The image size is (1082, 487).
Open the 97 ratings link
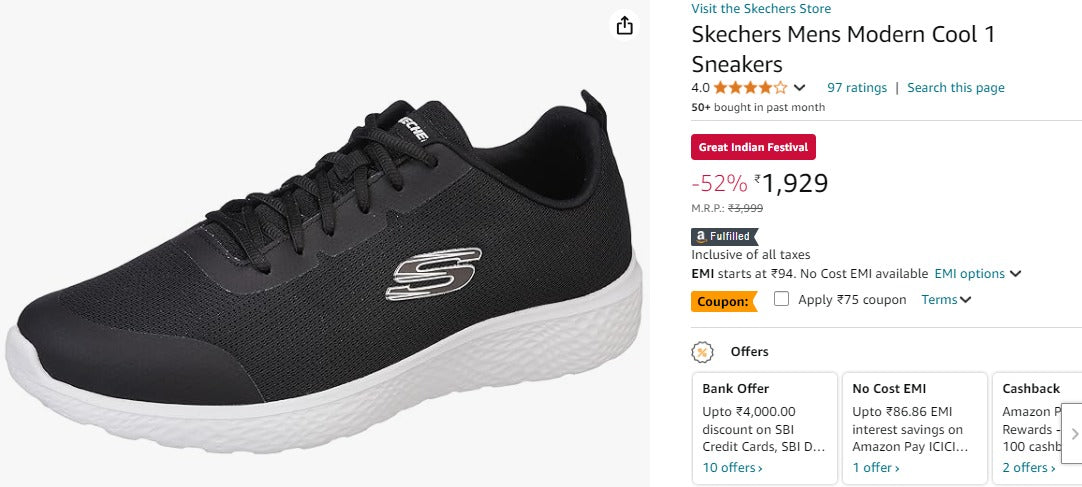click(x=857, y=88)
